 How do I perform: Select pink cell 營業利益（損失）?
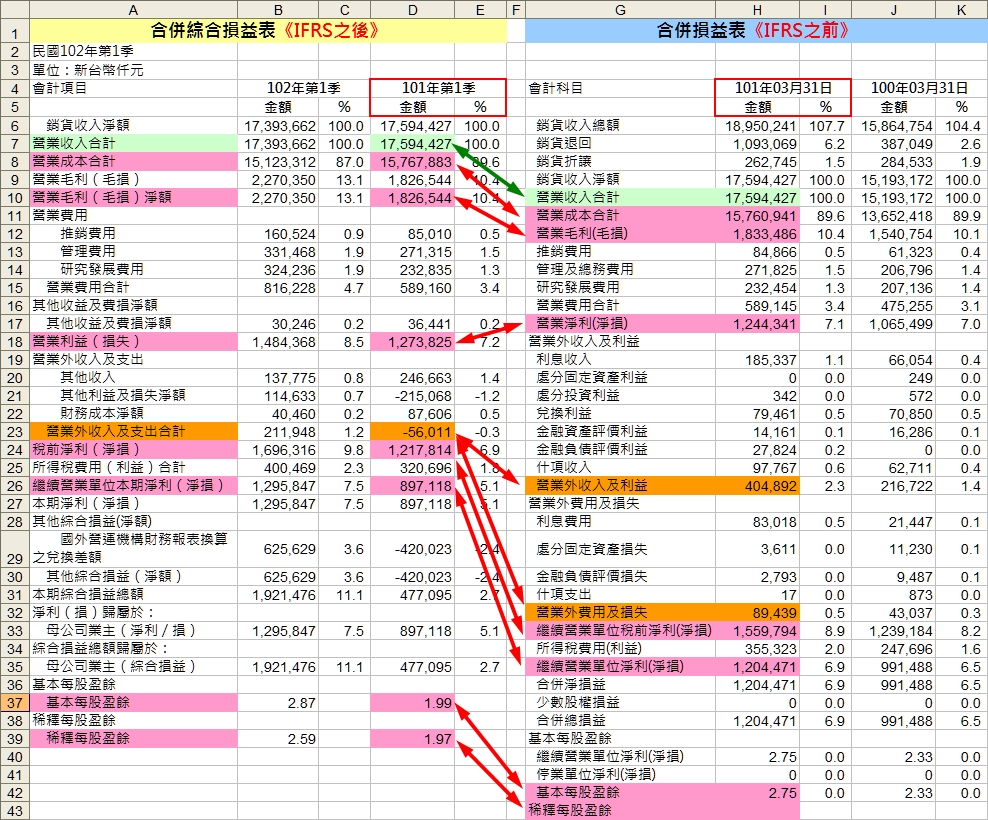click(x=134, y=342)
